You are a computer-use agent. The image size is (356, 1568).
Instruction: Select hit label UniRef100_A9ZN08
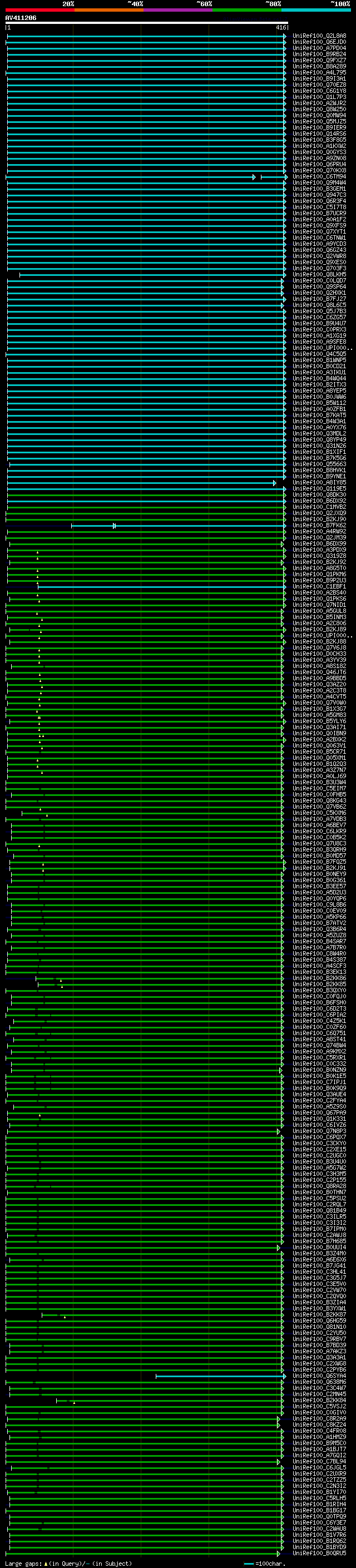pyautogui.click(x=319, y=159)
